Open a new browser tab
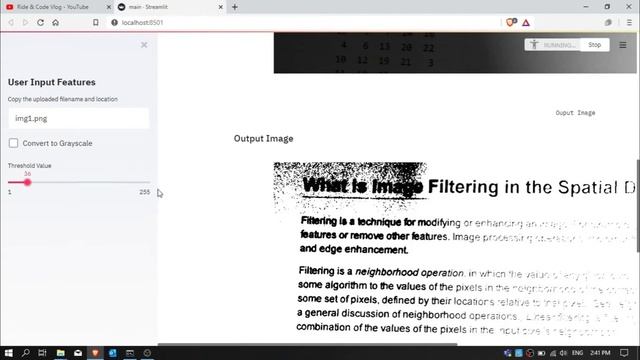This screenshot has height=360, width=640. point(235,7)
